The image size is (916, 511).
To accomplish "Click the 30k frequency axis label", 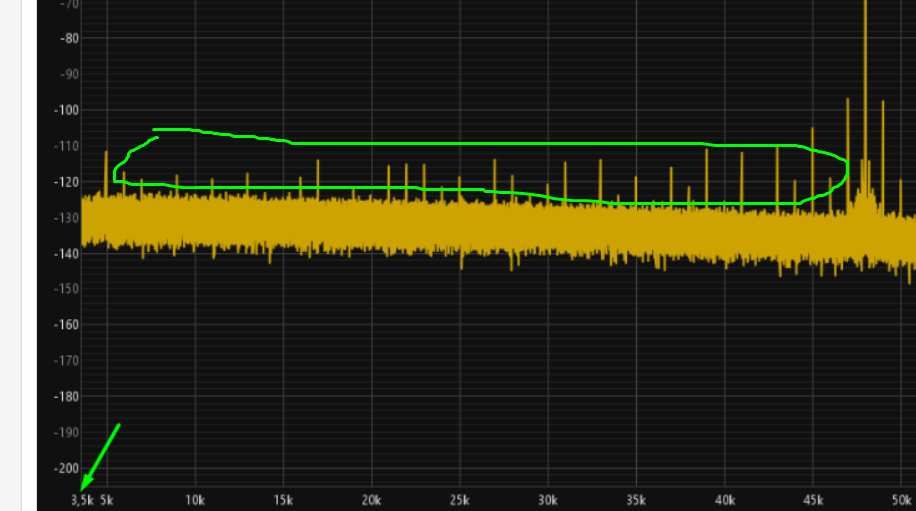I will (548, 500).
